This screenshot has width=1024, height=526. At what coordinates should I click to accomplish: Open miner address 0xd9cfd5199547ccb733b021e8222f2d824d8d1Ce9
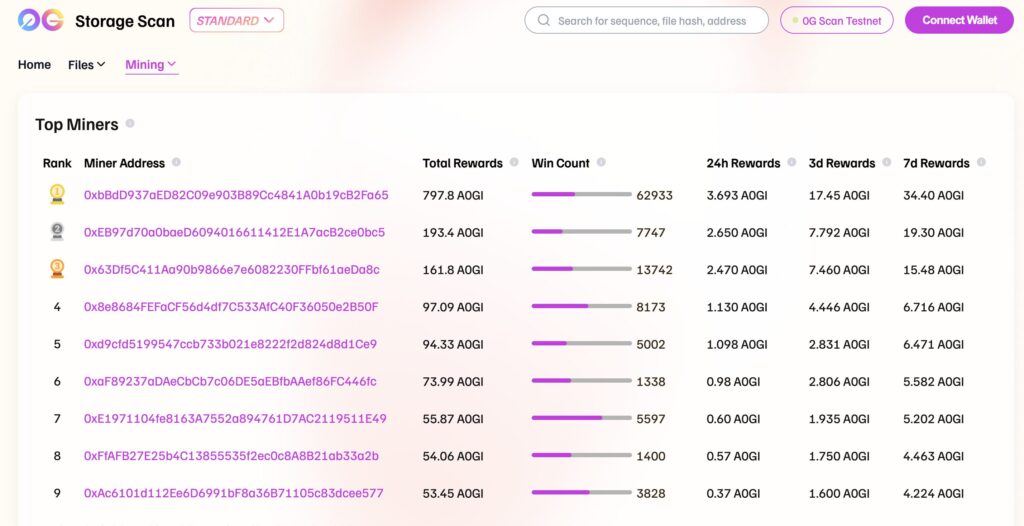[x=231, y=344]
